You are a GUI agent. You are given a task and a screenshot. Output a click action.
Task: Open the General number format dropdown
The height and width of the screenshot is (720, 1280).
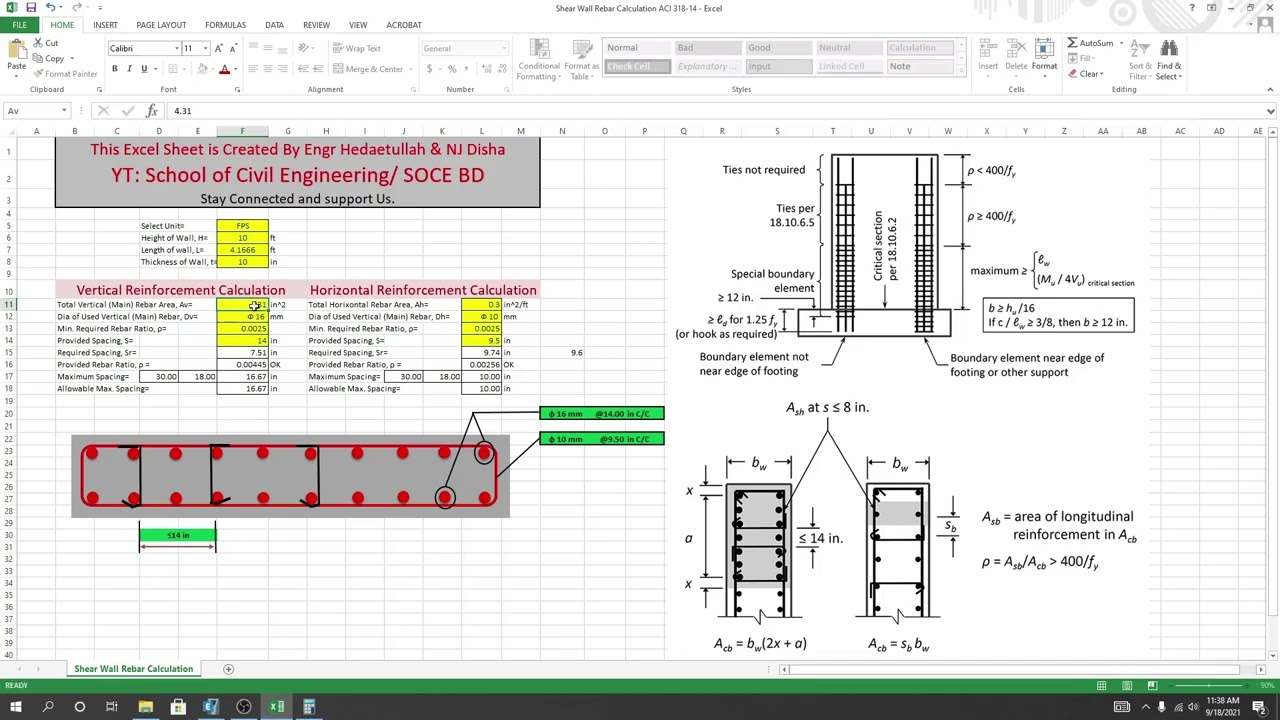503,48
